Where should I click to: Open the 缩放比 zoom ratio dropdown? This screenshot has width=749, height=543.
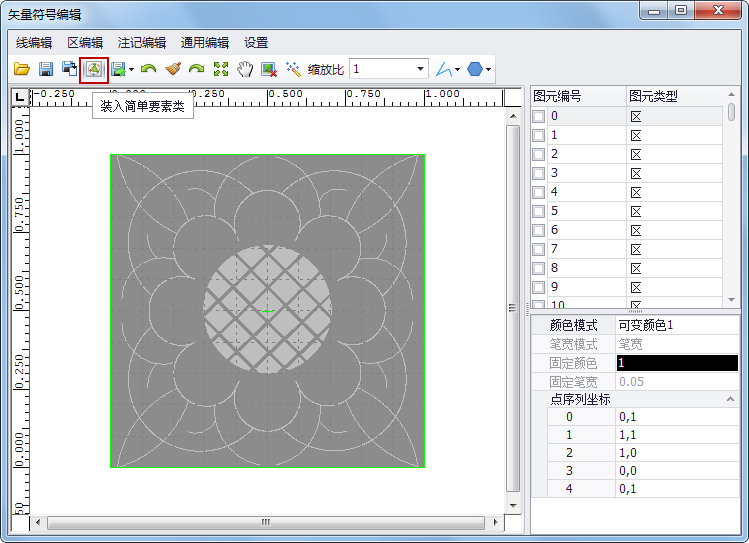(419, 69)
